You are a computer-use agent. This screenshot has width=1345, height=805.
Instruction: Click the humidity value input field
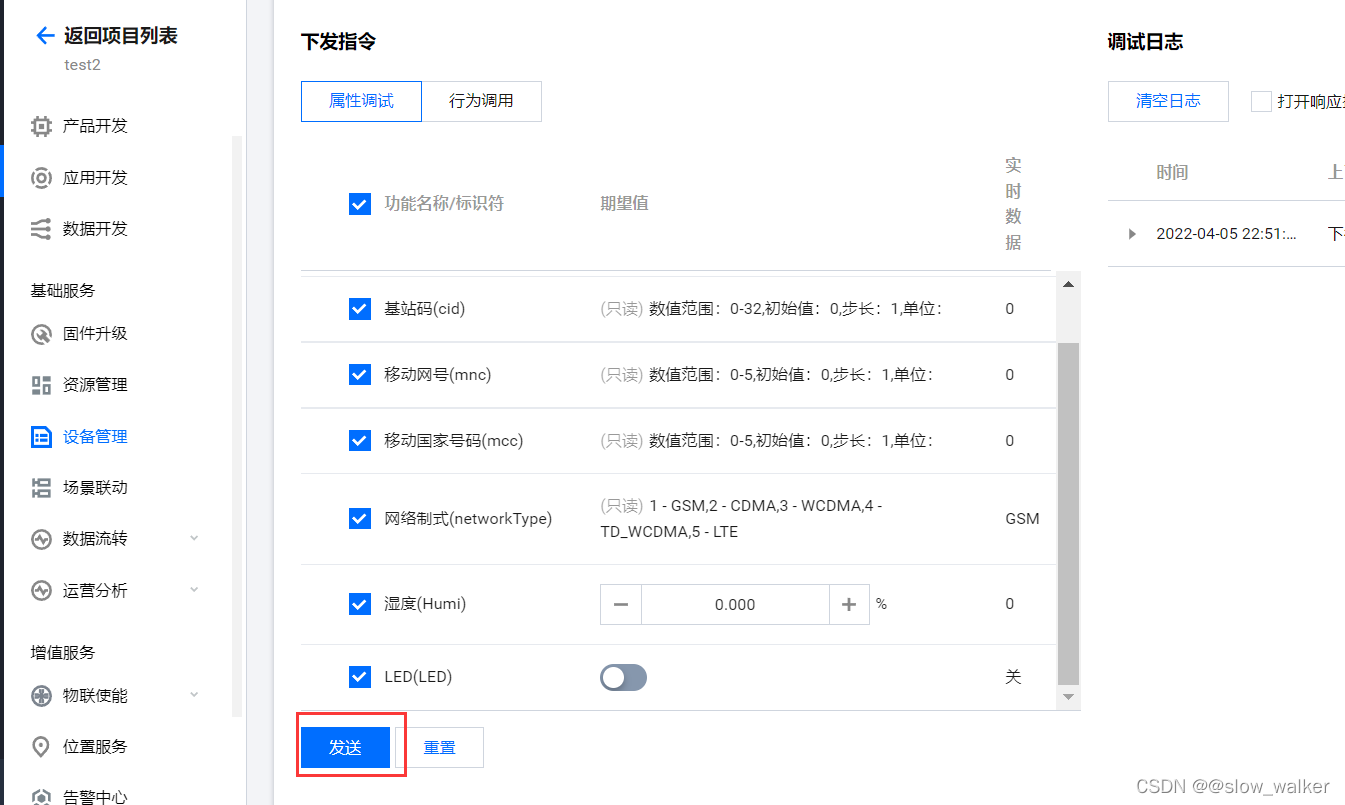coord(735,605)
